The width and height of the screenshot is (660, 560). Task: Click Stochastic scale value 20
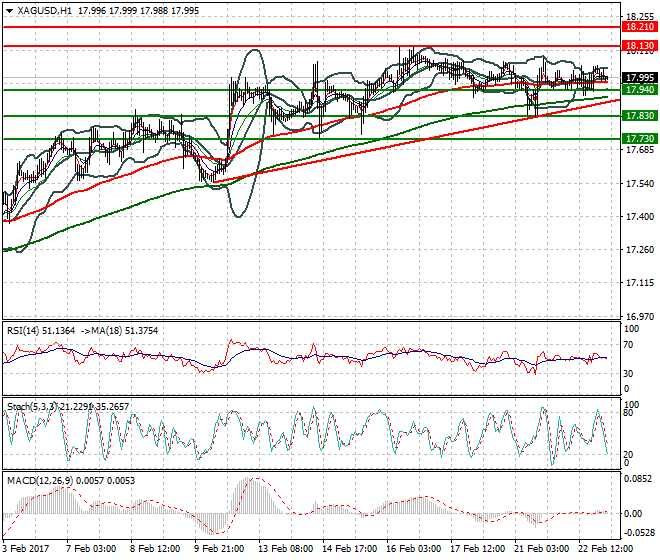click(x=628, y=455)
